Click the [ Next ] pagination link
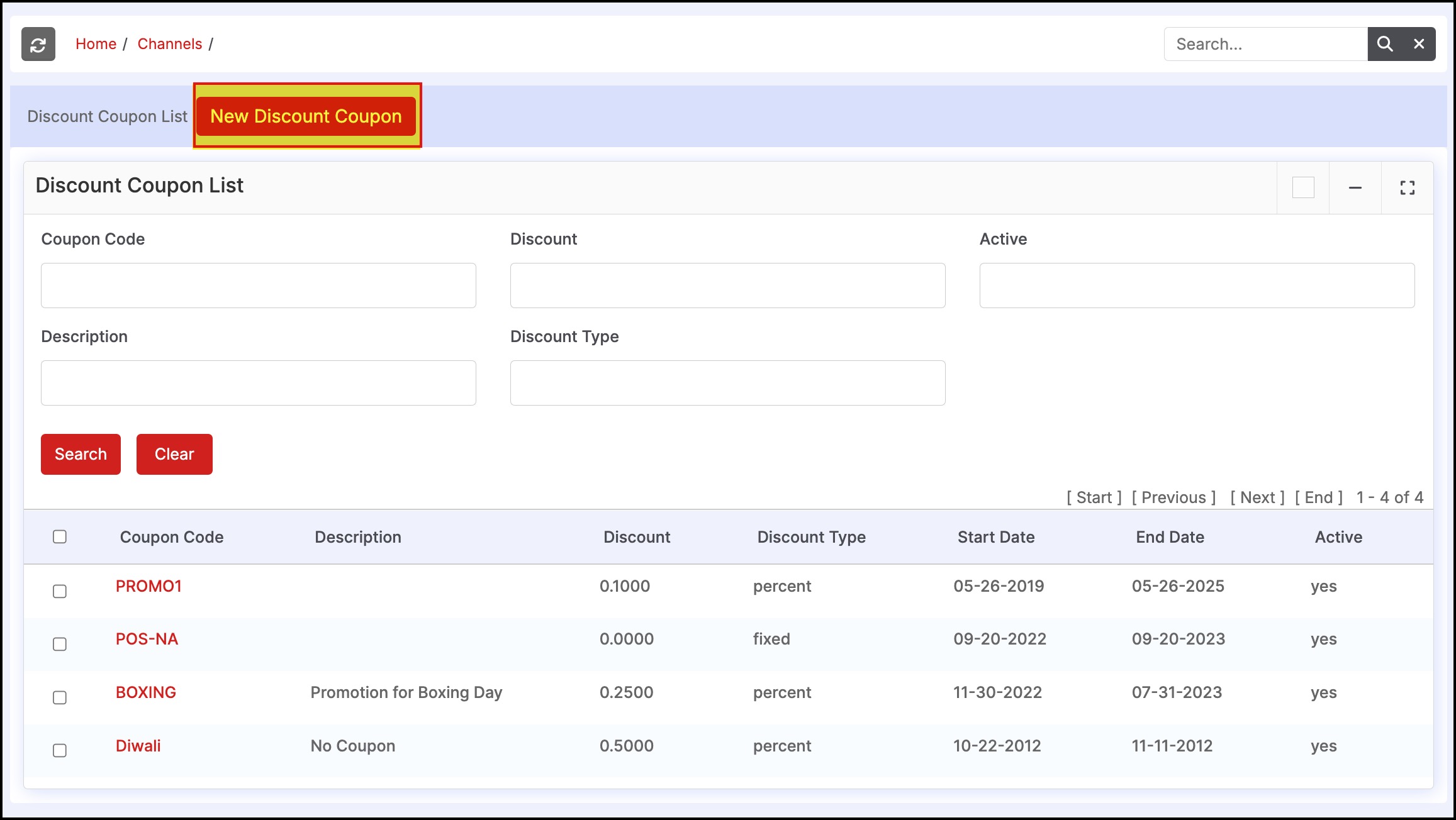 [1258, 497]
